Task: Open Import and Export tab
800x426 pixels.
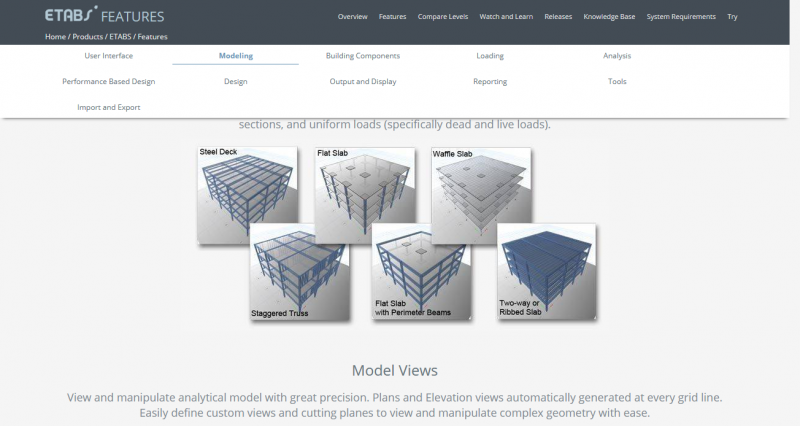Action: pos(109,107)
